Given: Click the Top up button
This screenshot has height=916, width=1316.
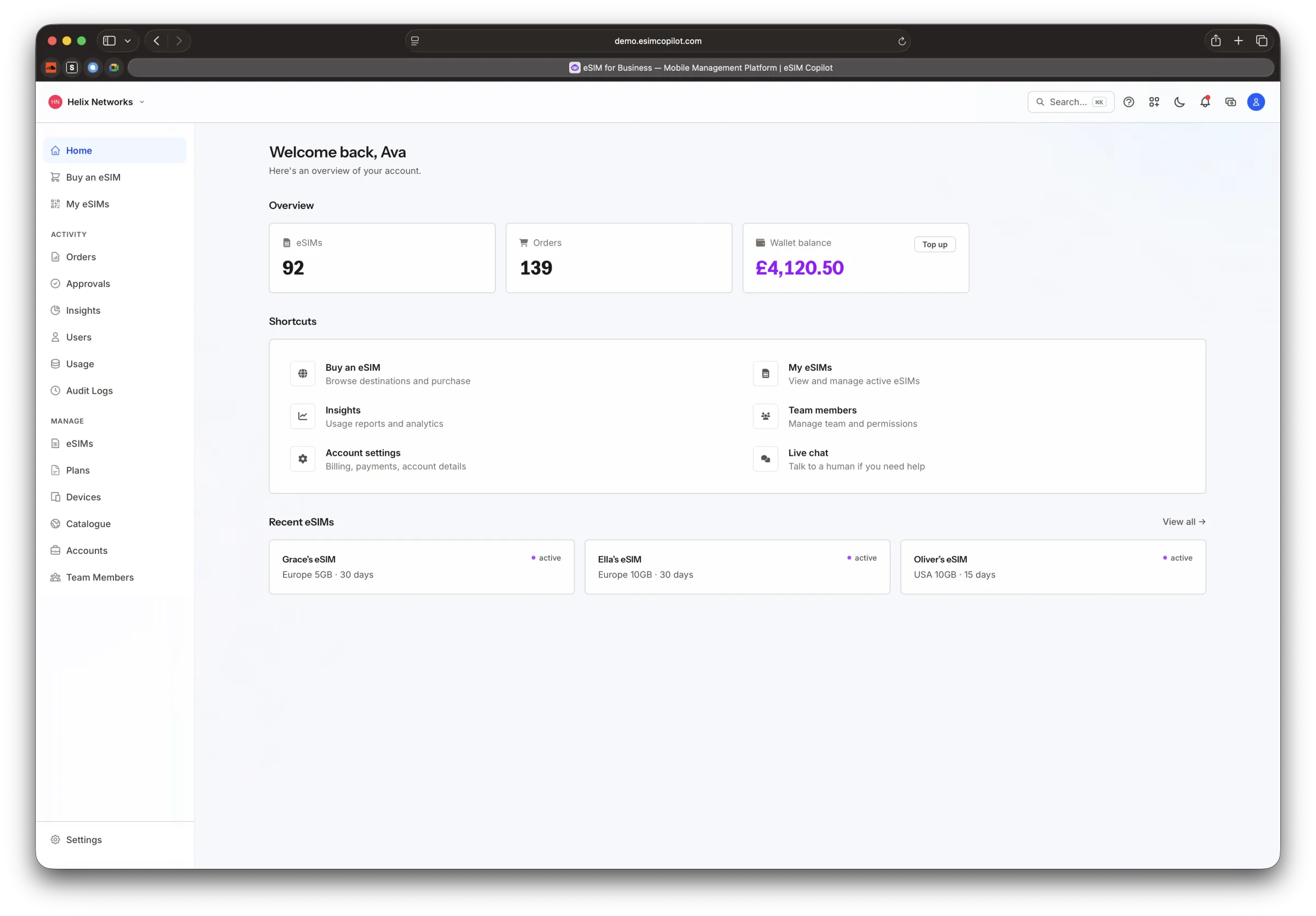Looking at the screenshot, I should pos(934,244).
